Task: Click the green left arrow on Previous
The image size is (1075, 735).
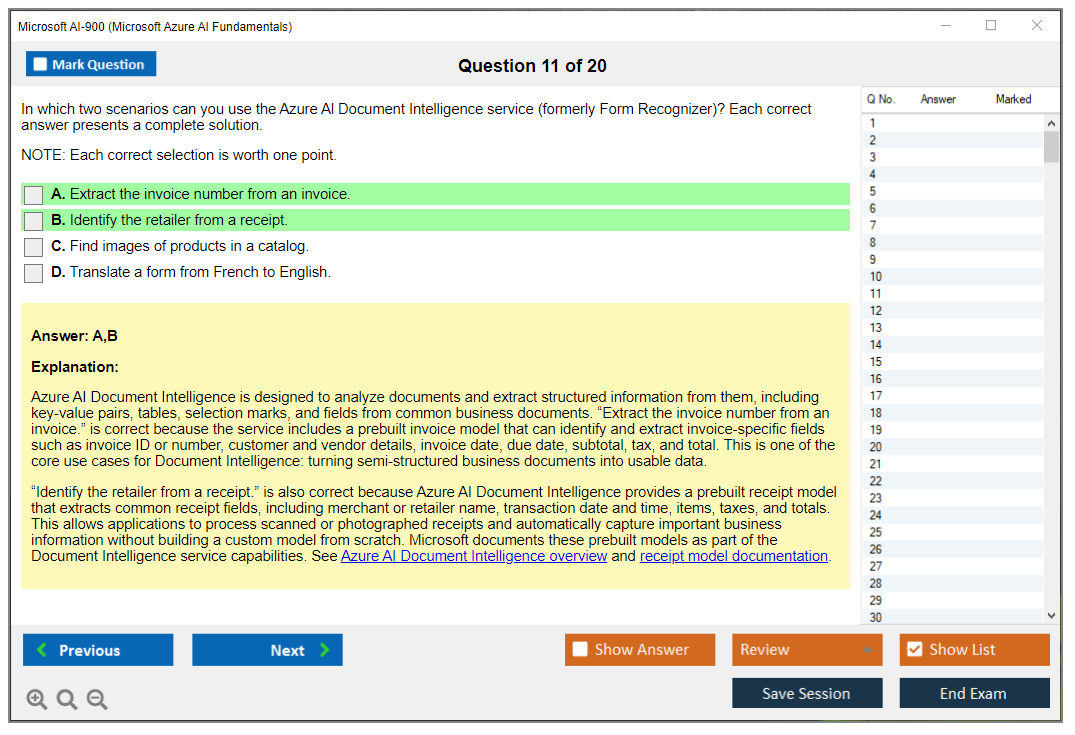Action: pyautogui.click(x=42, y=649)
